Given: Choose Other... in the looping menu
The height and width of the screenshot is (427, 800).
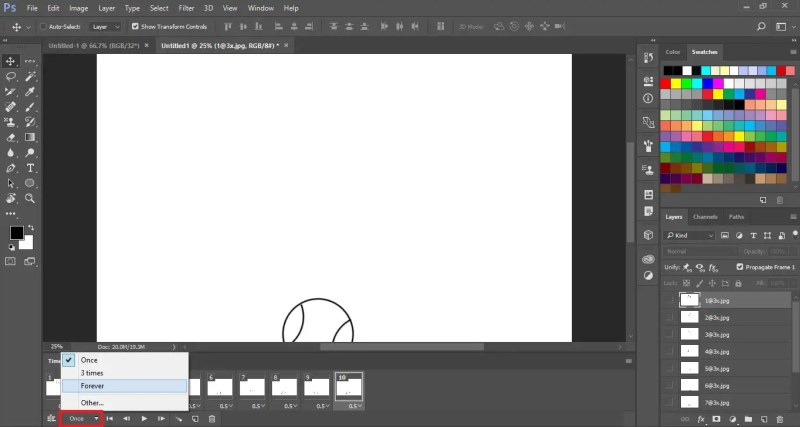Looking at the screenshot, I should [124, 403].
